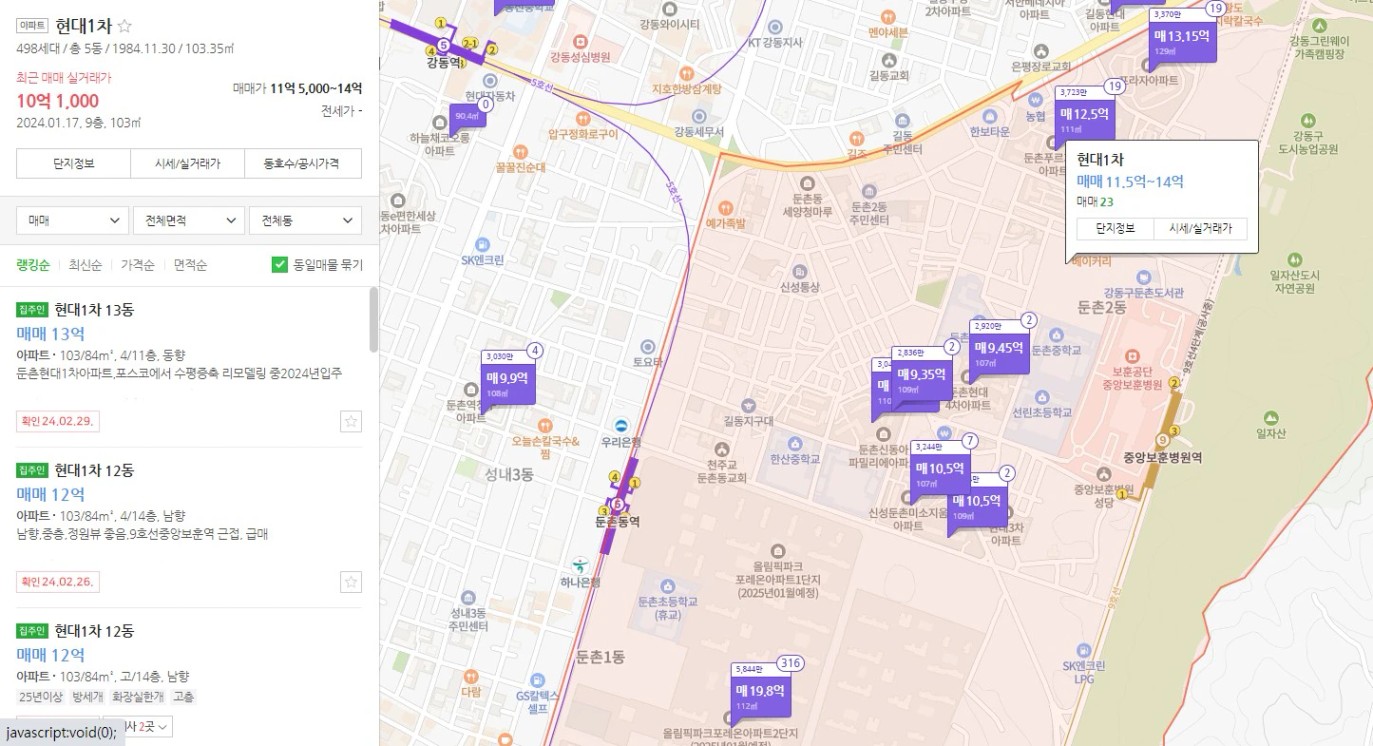Click the 우리은행 bank icon on map
The width and height of the screenshot is (1373, 746).
[621, 426]
